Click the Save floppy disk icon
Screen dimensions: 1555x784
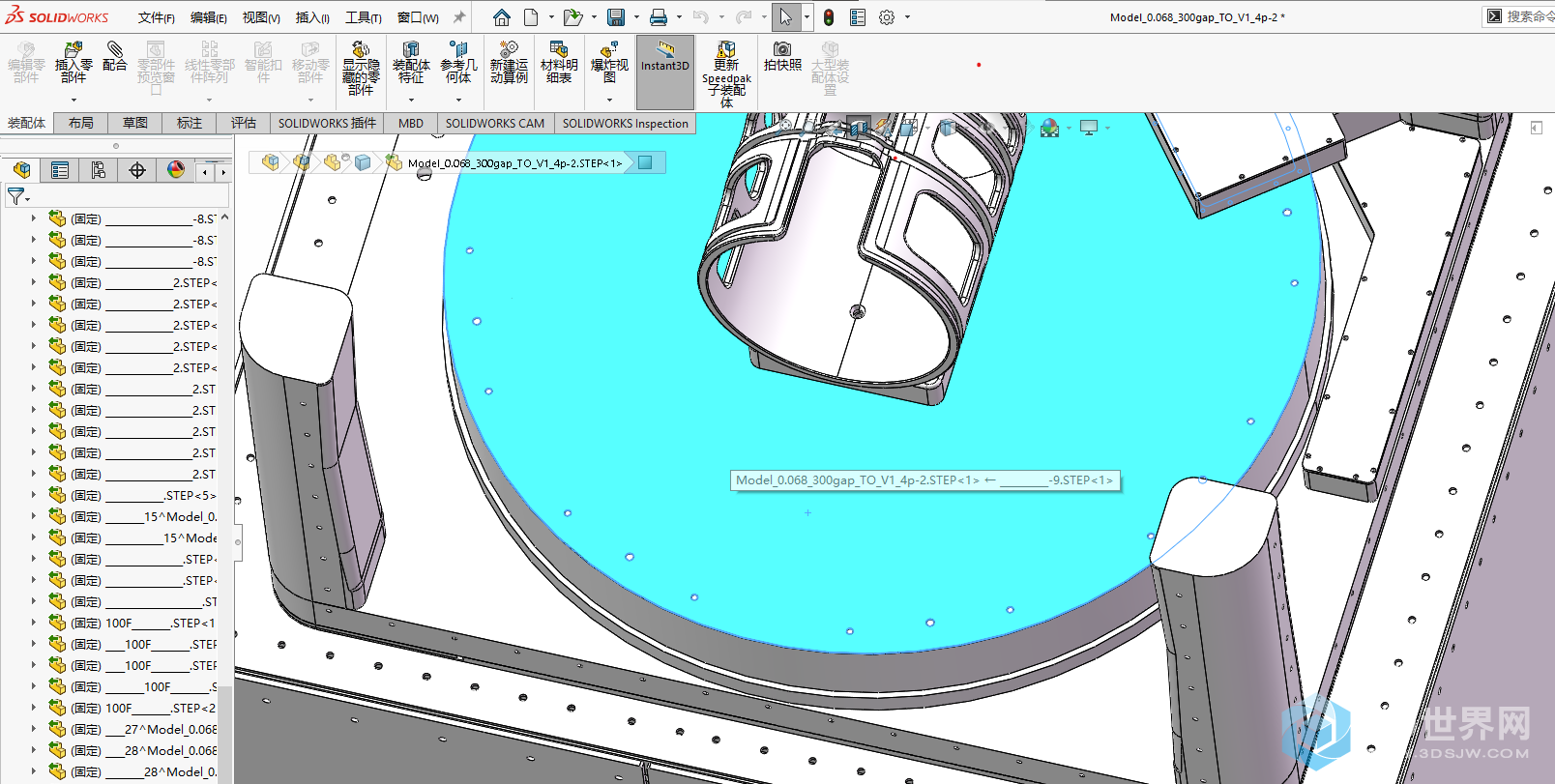coord(616,17)
